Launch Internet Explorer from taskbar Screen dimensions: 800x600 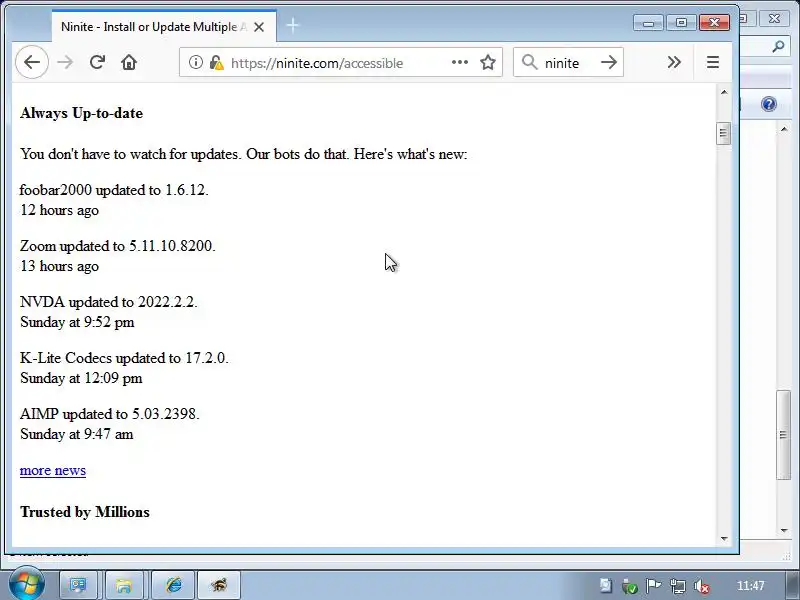point(173,585)
